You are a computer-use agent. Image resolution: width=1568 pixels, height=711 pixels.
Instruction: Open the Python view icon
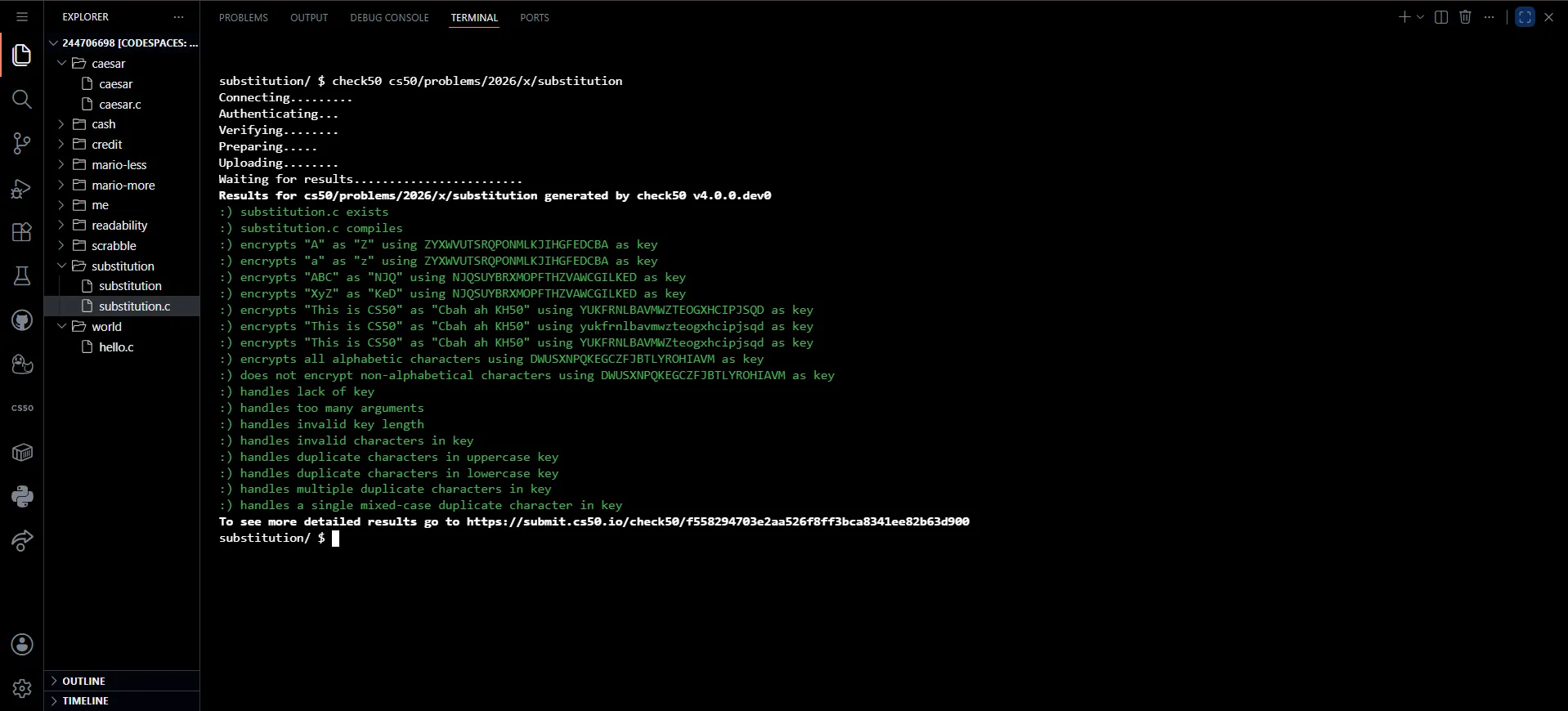(22, 496)
